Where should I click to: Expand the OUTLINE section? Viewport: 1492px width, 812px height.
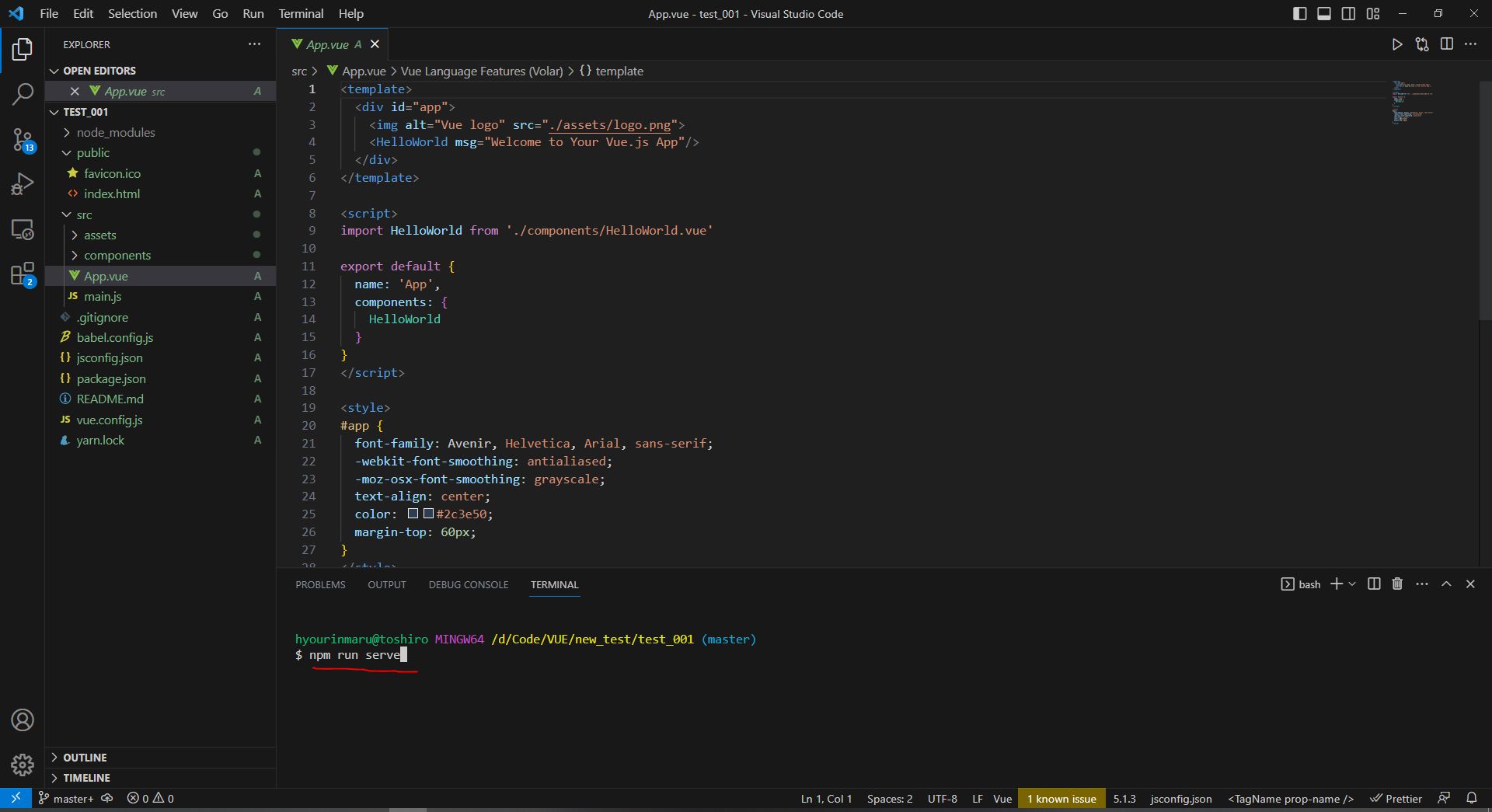(85, 757)
